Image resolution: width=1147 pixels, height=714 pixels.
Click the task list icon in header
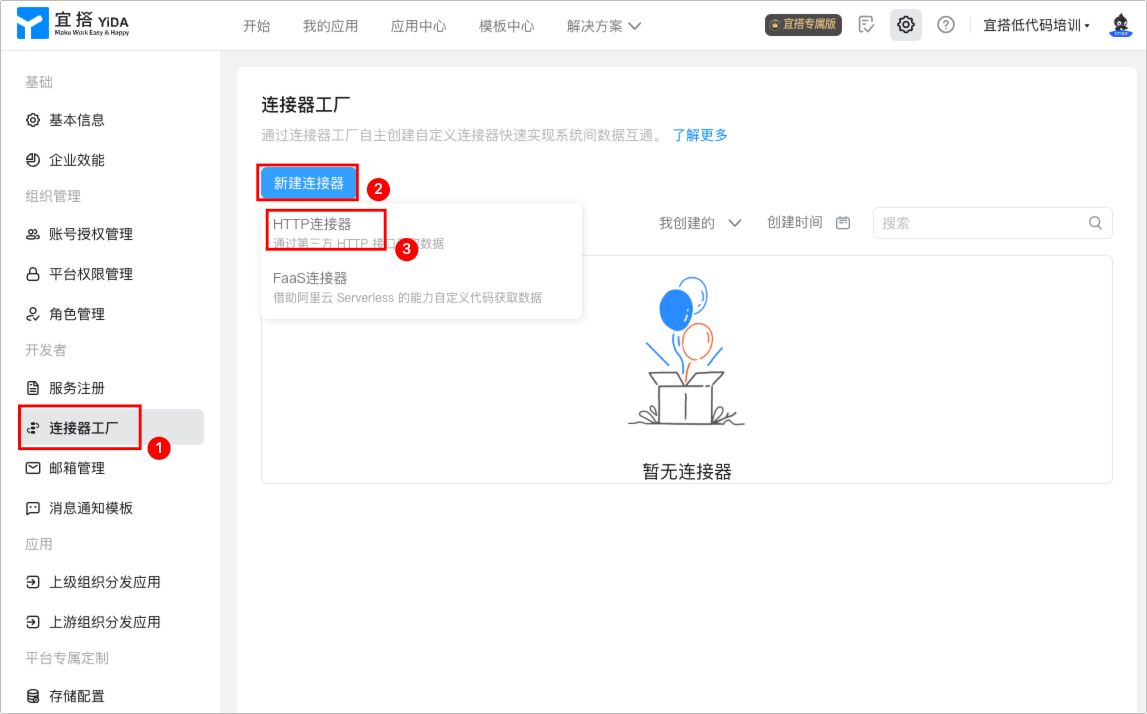click(867, 25)
